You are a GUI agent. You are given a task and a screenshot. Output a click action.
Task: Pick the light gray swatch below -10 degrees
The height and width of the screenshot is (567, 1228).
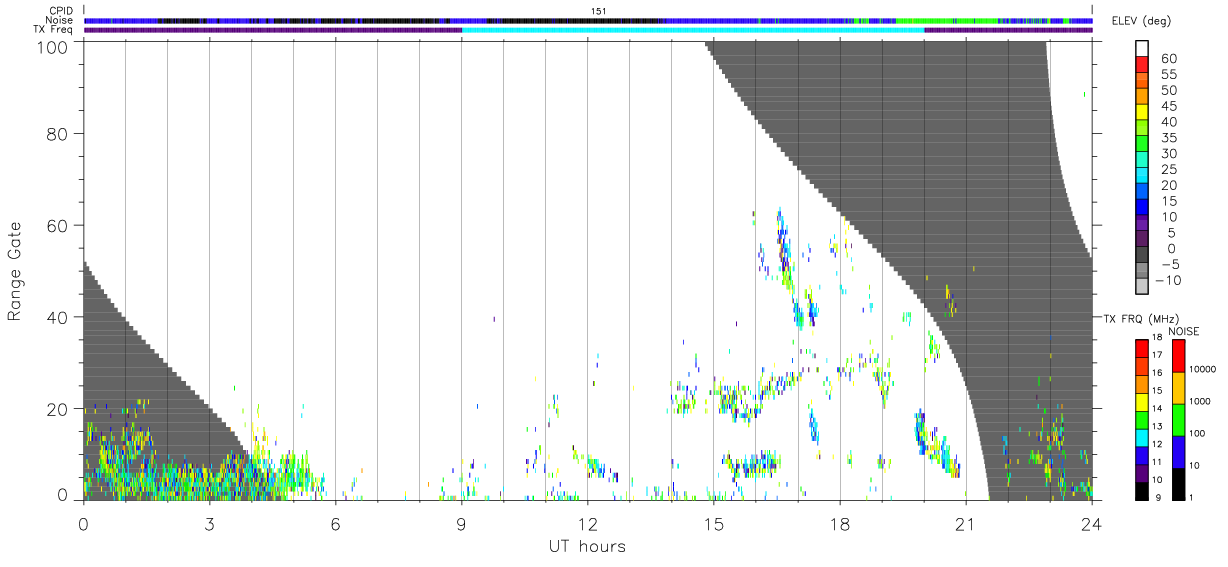click(1144, 288)
